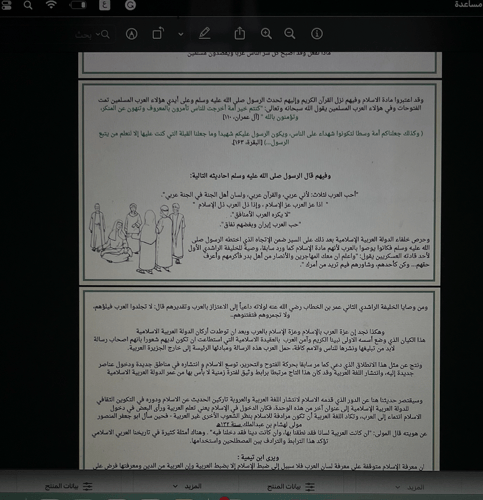Click the line starting أحب العرب لثلاث
The width and height of the screenshot is (483, 500).
(x=260, y=195)
